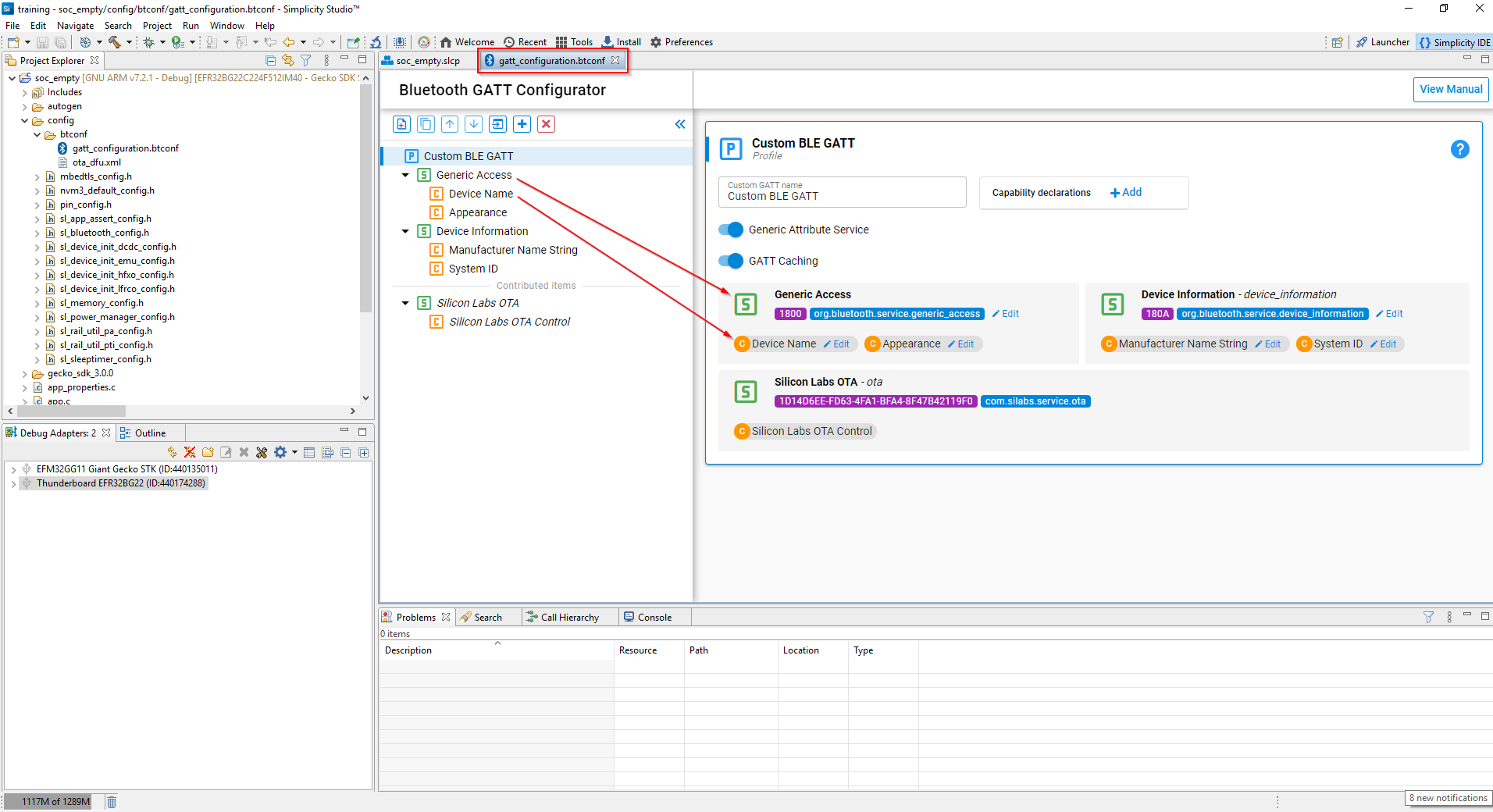Click the Silicon Labs OTA Control chip

point(804,431)
